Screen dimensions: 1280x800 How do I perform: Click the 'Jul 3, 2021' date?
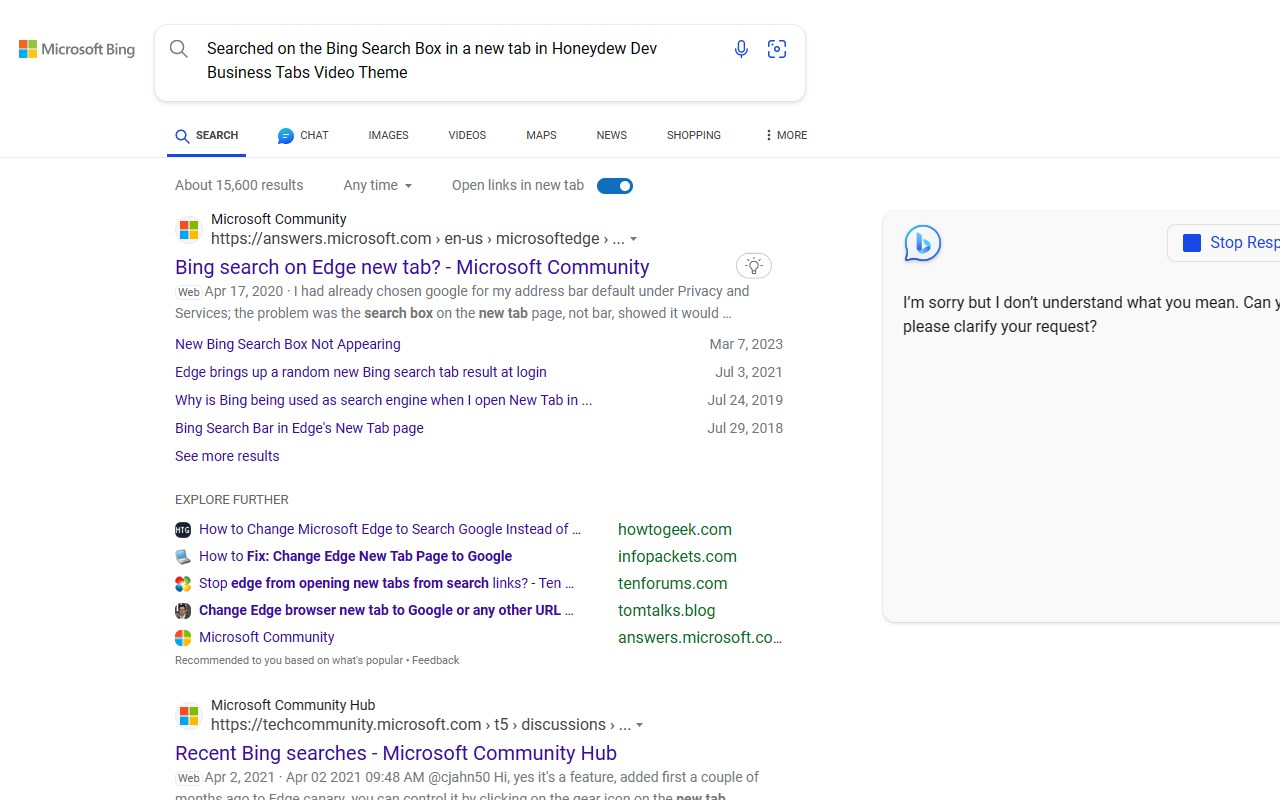coord(749,372)
